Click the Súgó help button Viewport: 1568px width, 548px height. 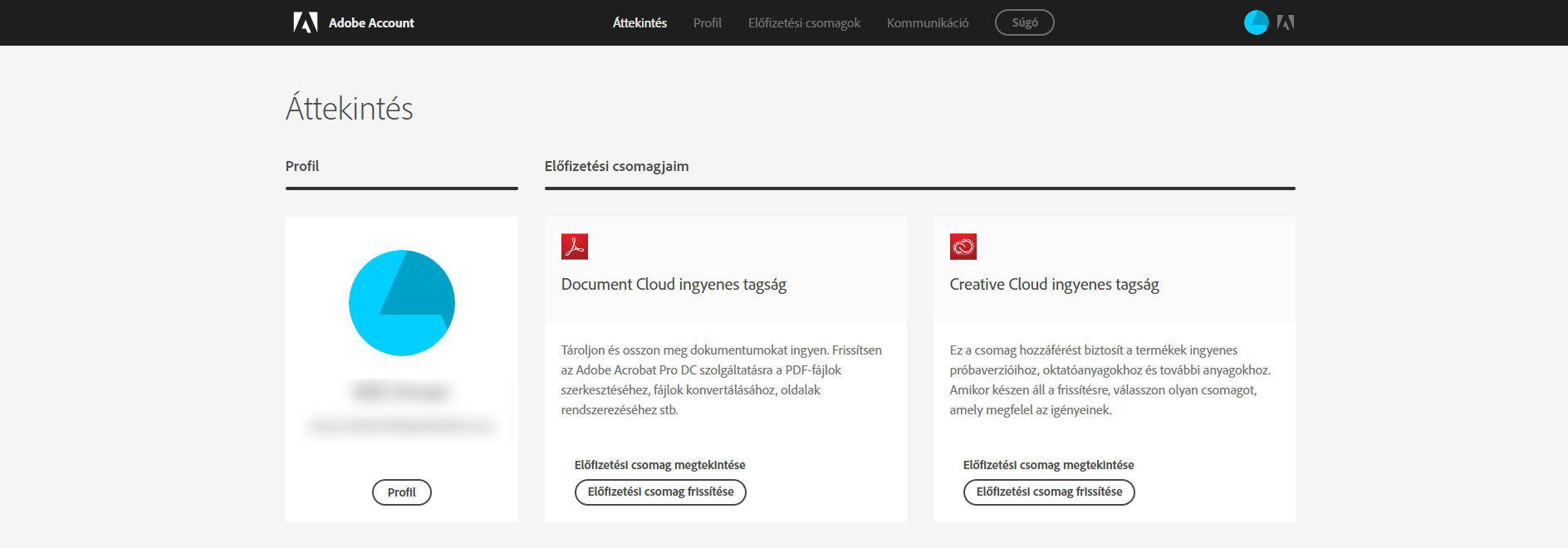point(1025,22)
